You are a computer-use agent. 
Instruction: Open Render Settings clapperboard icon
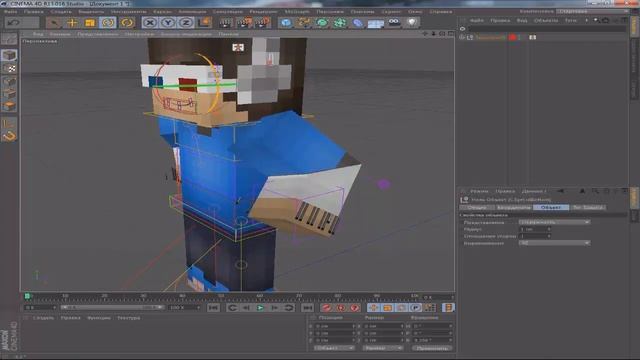coord(262,22)
